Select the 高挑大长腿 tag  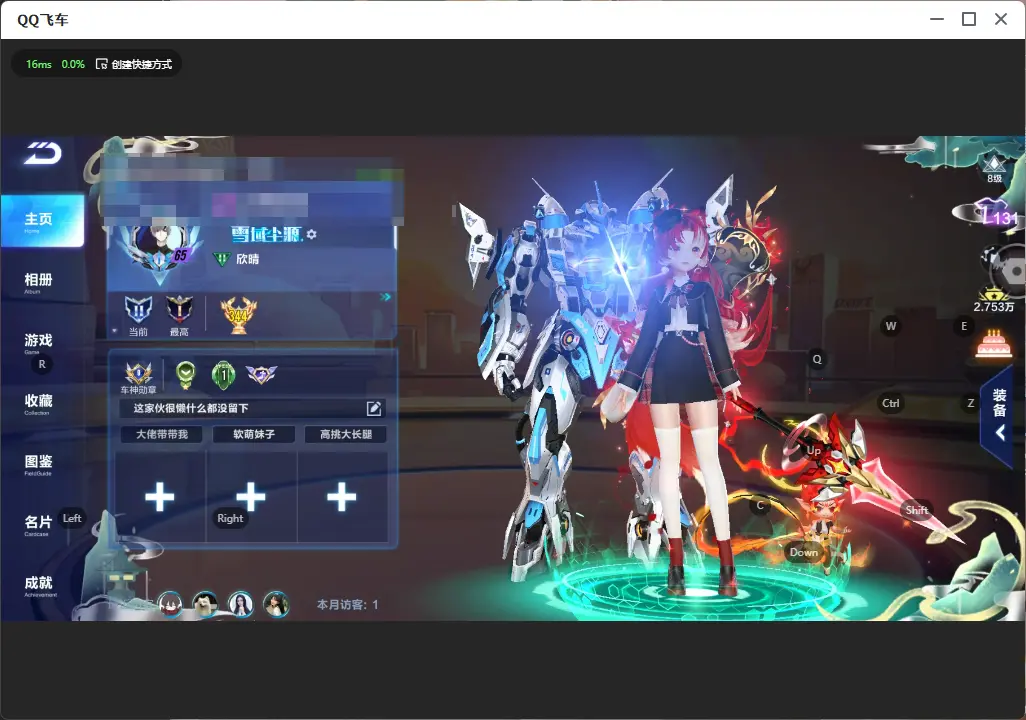coord(345,434)
